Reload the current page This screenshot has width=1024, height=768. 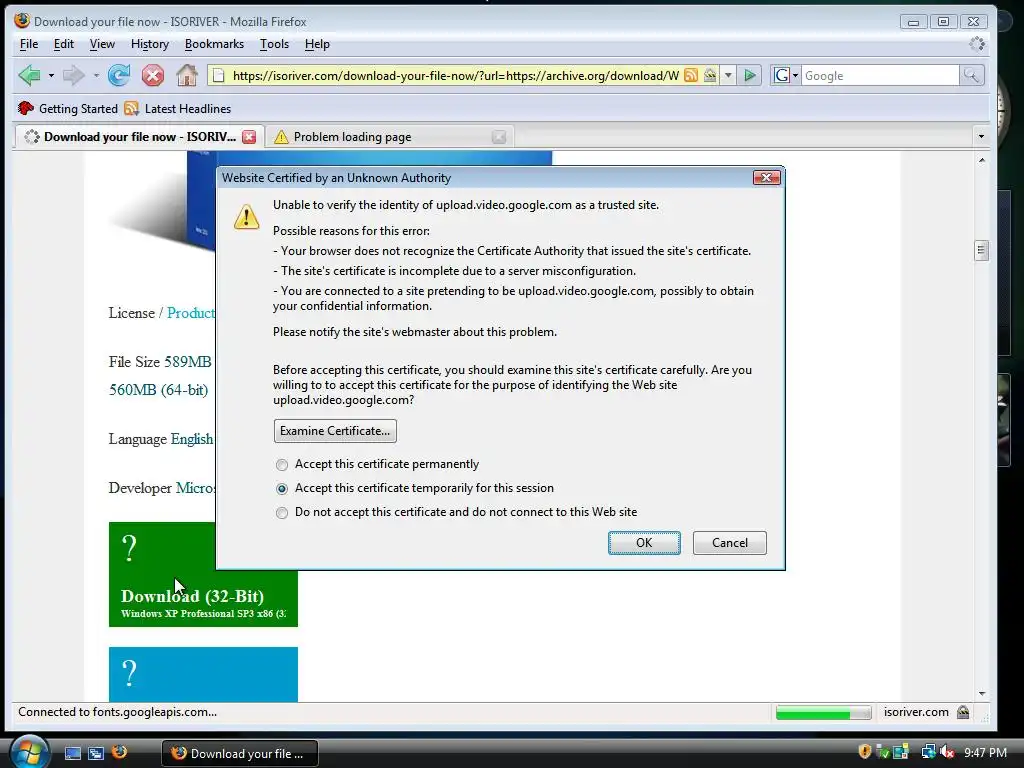[119, 76]
